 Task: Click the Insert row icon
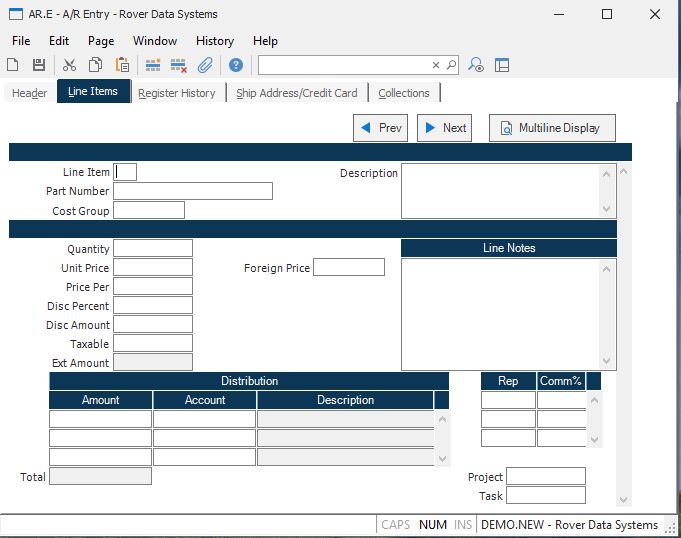(153, 65)
